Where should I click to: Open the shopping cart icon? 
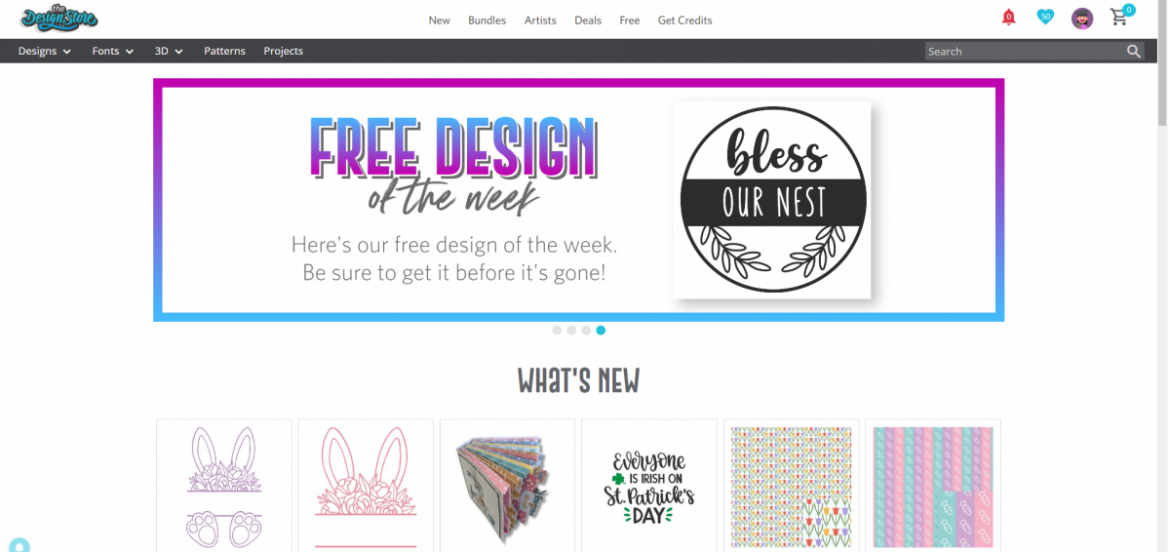pyautogui.click(x=1121, y=16)
